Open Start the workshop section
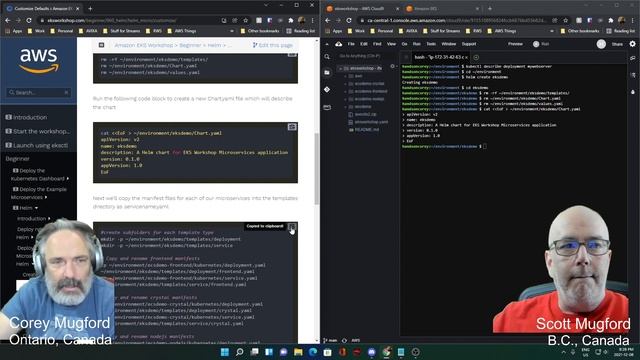640x360 pixels. [38, 131]
